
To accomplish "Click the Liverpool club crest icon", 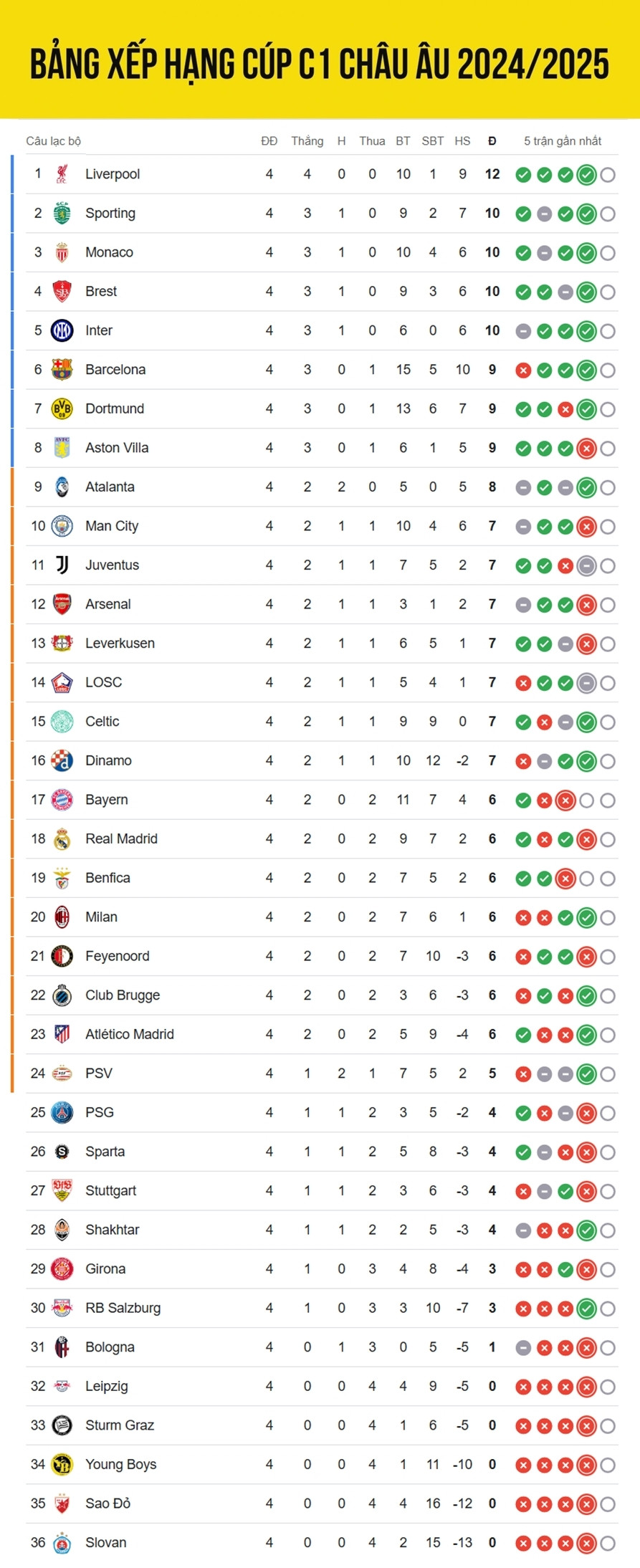I will [62, 174].
